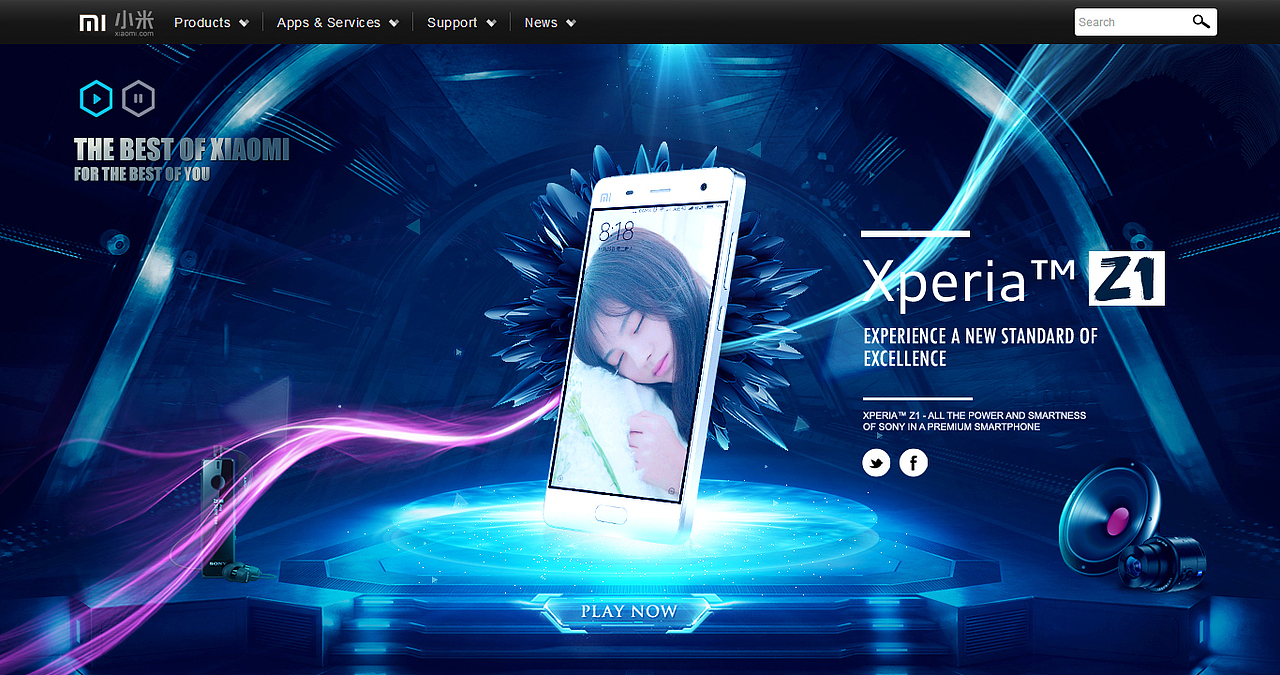Image resolution: width=1280 pixels, height=675 pixels.
Task: Click the Z1 logo badge
Action: coord(1127,278)
